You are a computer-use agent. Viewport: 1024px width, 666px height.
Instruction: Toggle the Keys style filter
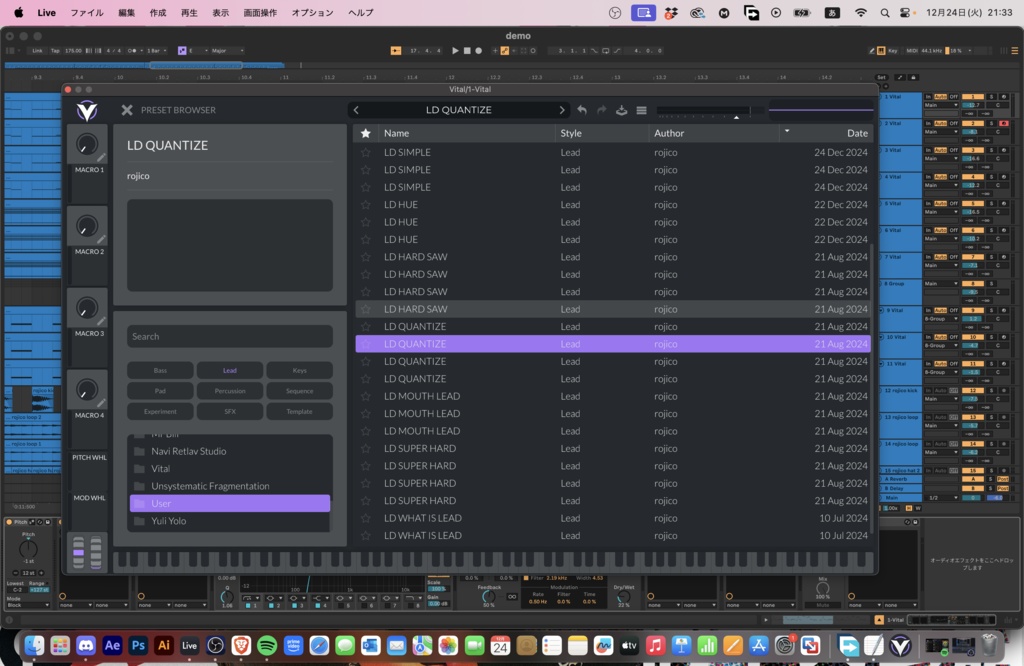(300, 370)
